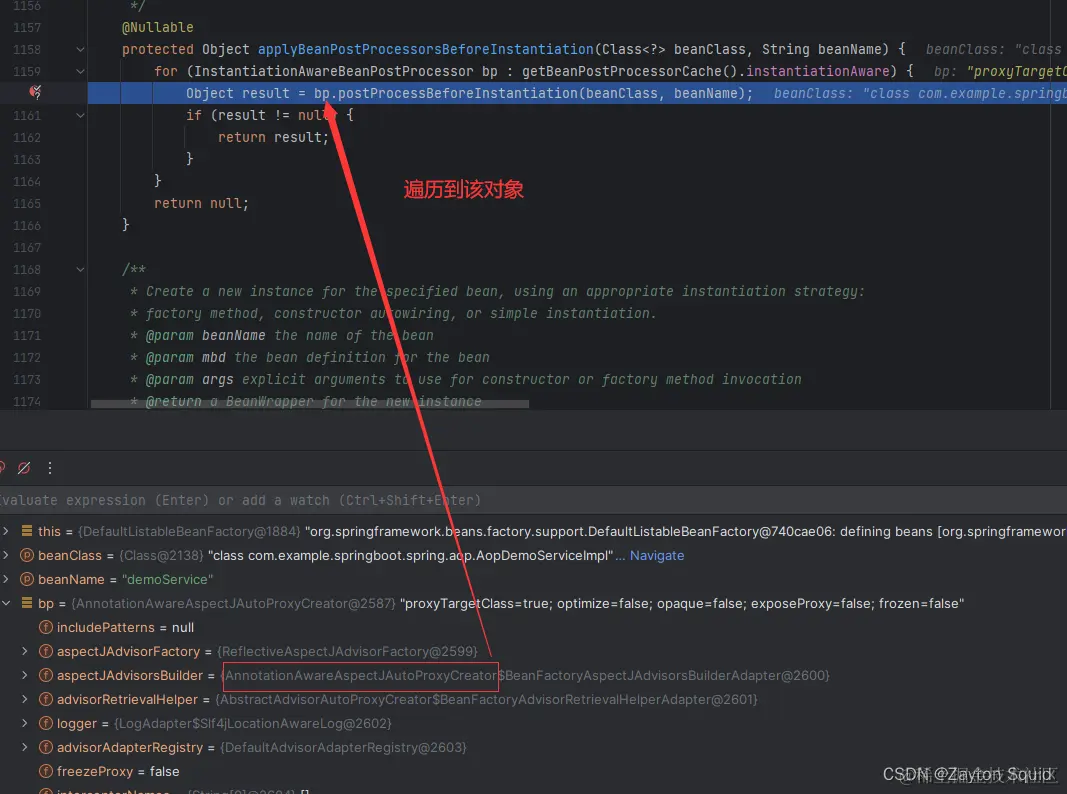Viewport: 1067px width, 794px height.
Task: Click the postProcessBeforeInstantiation method call
Action: (x=457, y=93)
